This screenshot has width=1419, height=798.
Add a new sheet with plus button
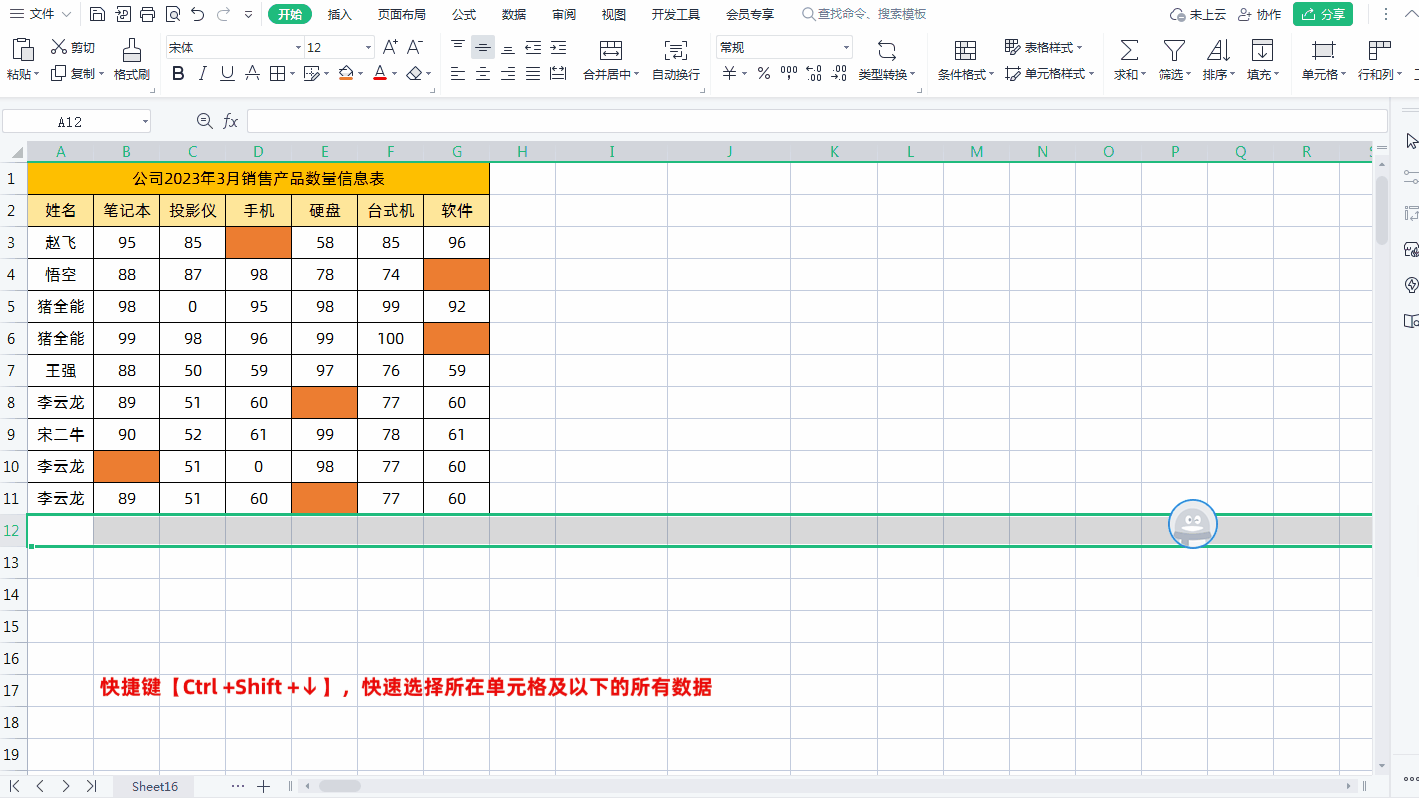(x=264, y=786)
